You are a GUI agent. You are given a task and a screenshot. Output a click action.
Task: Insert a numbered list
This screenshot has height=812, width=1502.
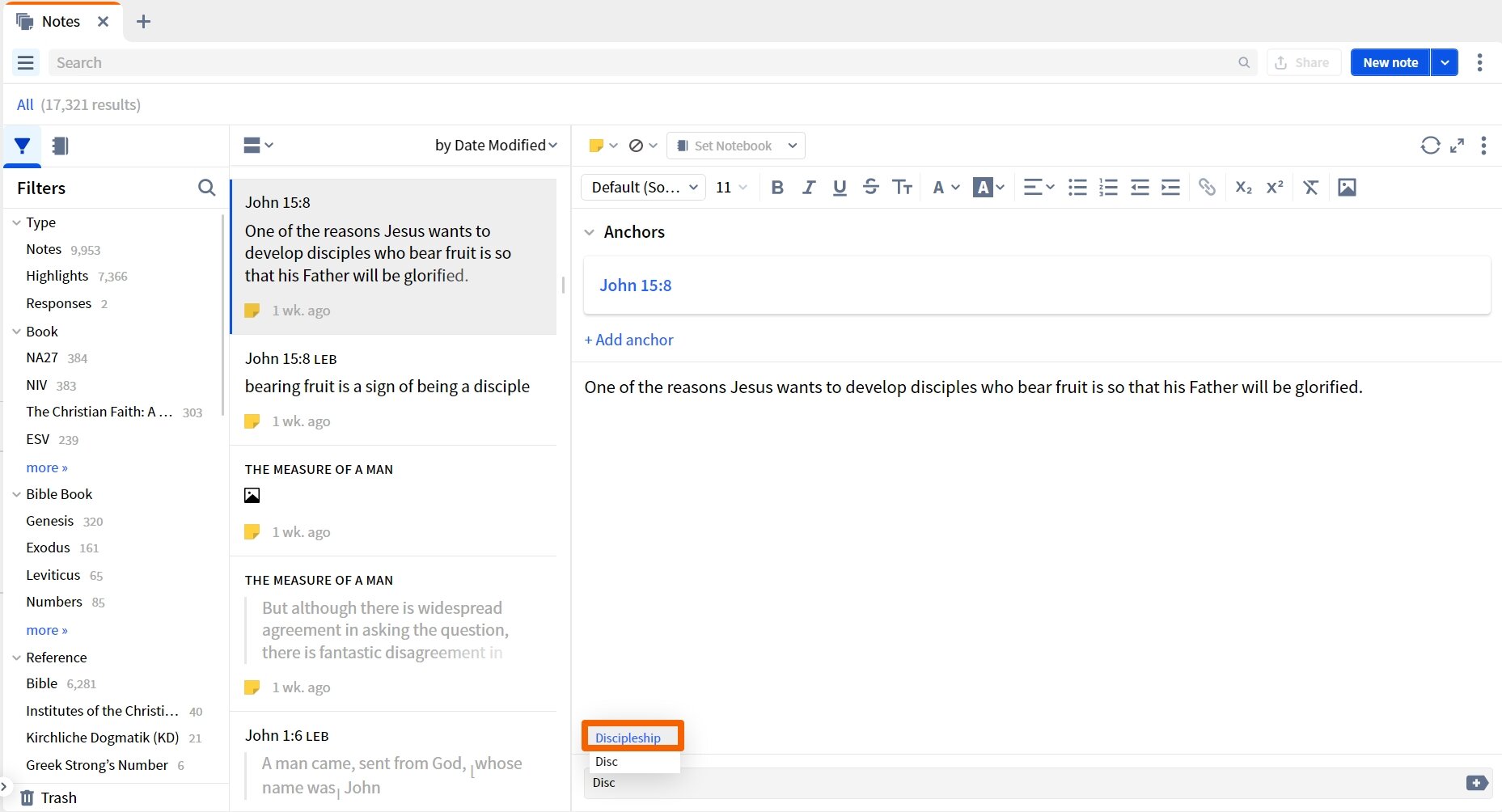tap(1108, 188)
